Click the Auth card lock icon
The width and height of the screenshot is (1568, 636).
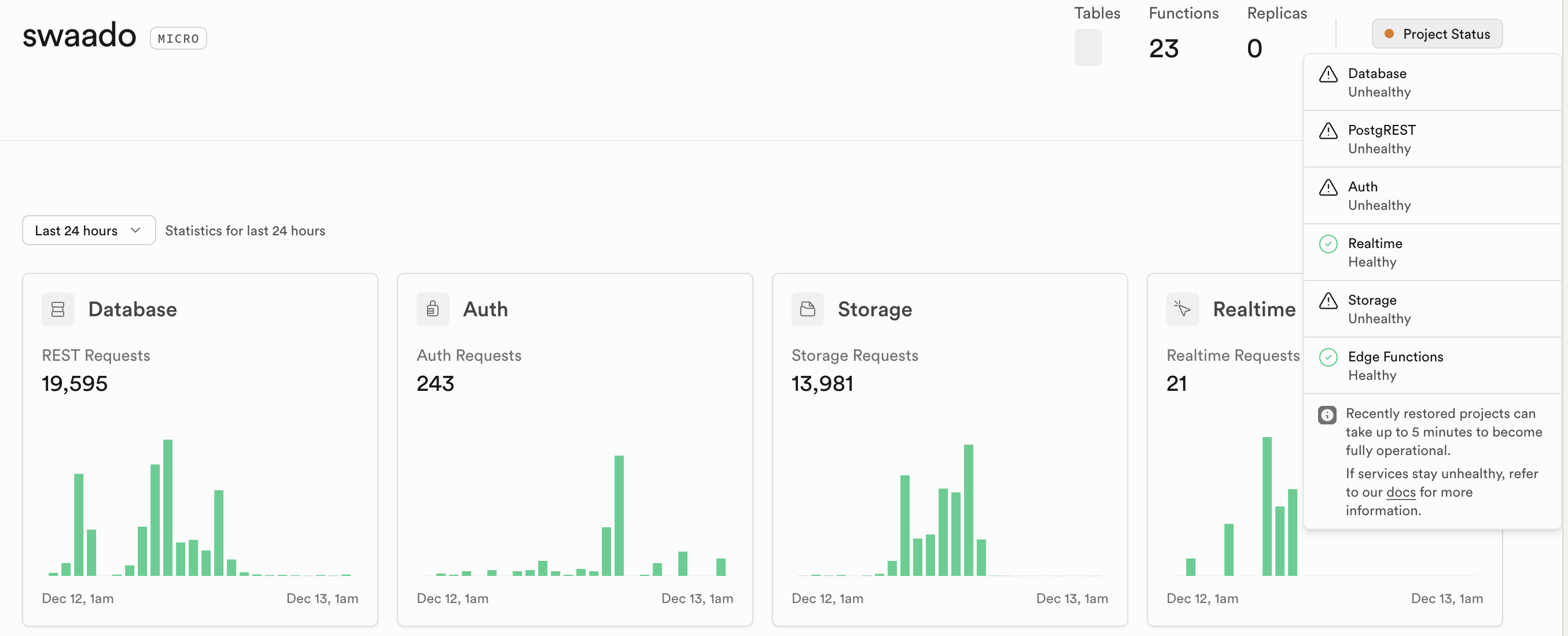432,309
